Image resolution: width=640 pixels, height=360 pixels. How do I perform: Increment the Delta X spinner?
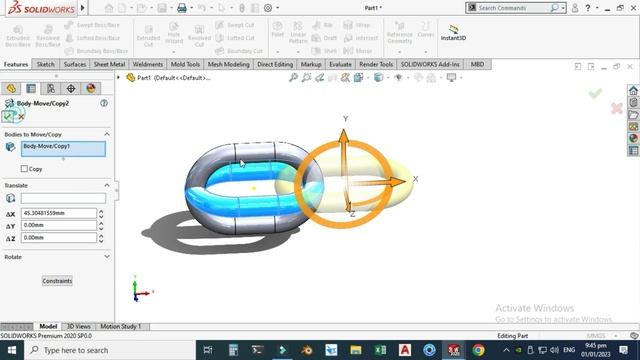101,211
